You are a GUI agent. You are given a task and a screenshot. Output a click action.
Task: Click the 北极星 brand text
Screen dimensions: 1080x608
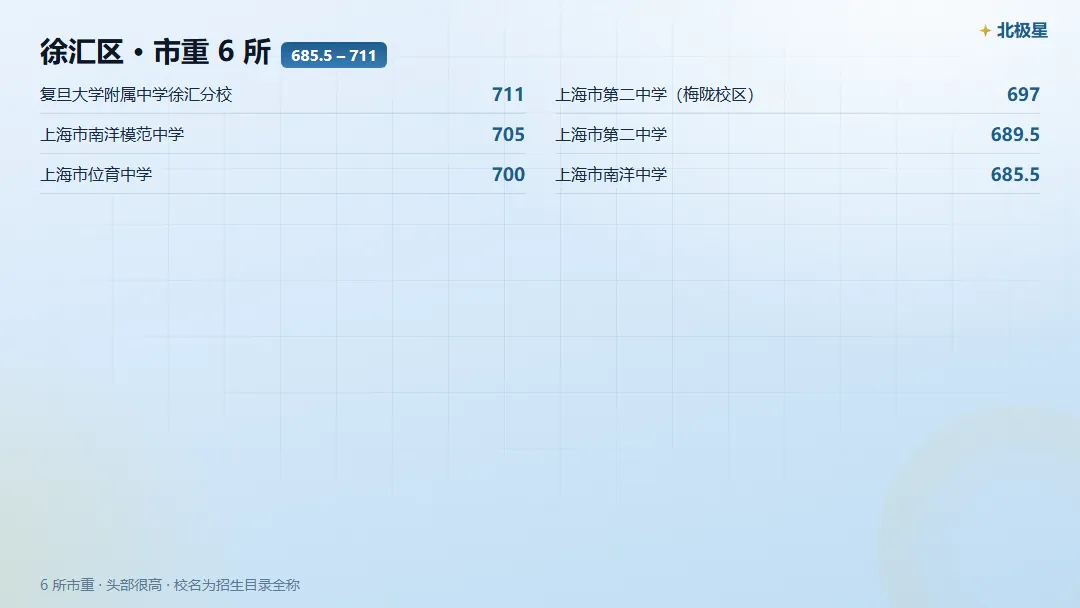point(1022,30)
